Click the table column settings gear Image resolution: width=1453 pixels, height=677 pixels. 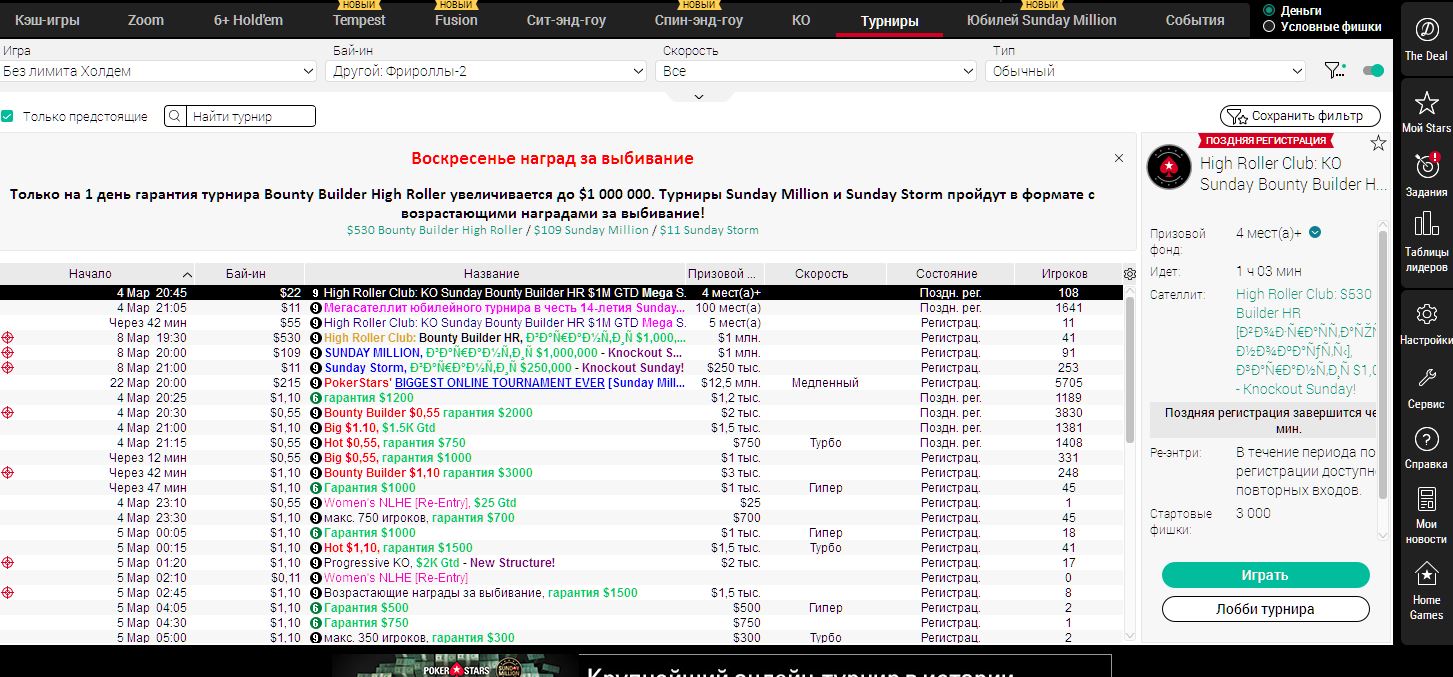coord(1130,273)
